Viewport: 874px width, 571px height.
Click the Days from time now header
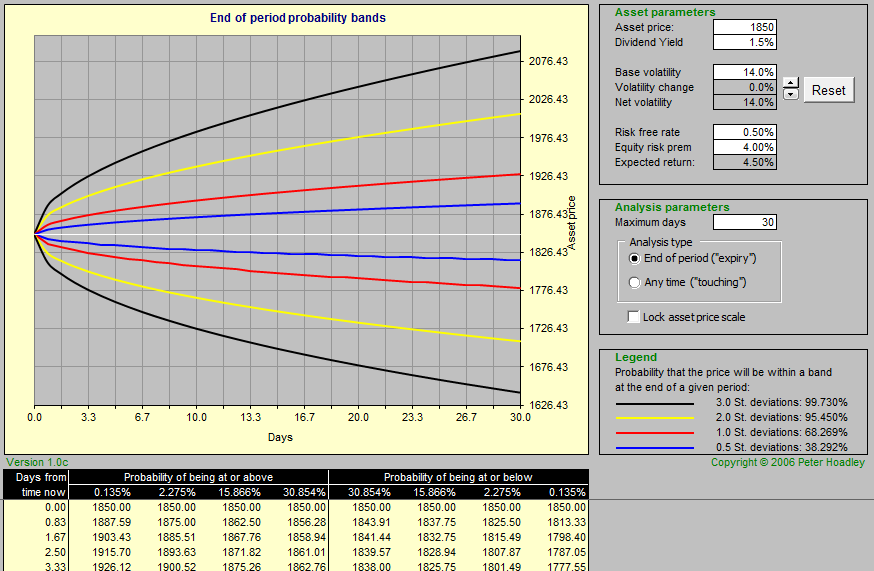point(41,485)
